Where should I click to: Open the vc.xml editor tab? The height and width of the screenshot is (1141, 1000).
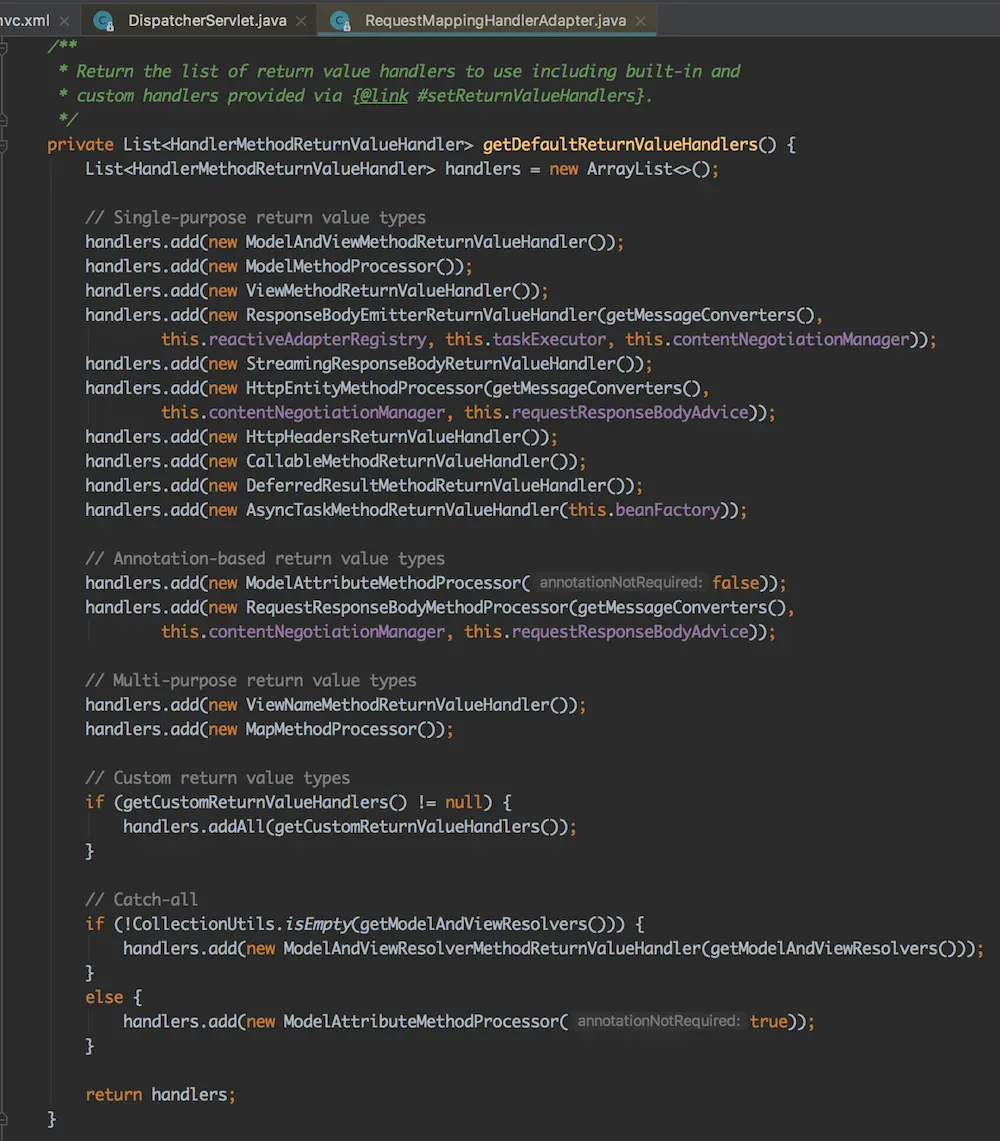pyautogui.click(x=25, y=20)
